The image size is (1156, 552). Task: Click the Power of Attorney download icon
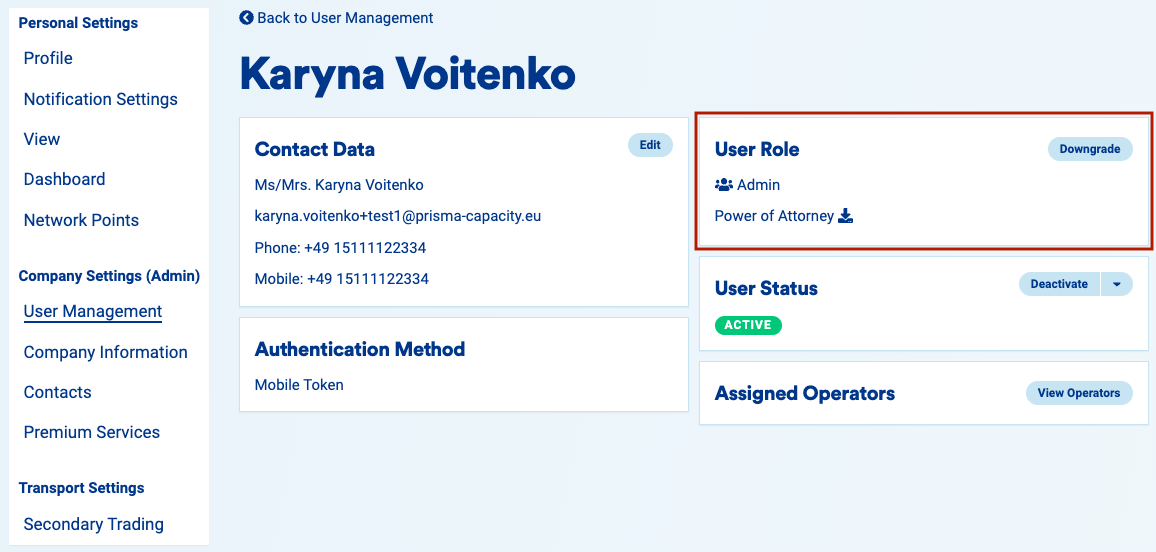pyautogui.click(x=845, y=216)
